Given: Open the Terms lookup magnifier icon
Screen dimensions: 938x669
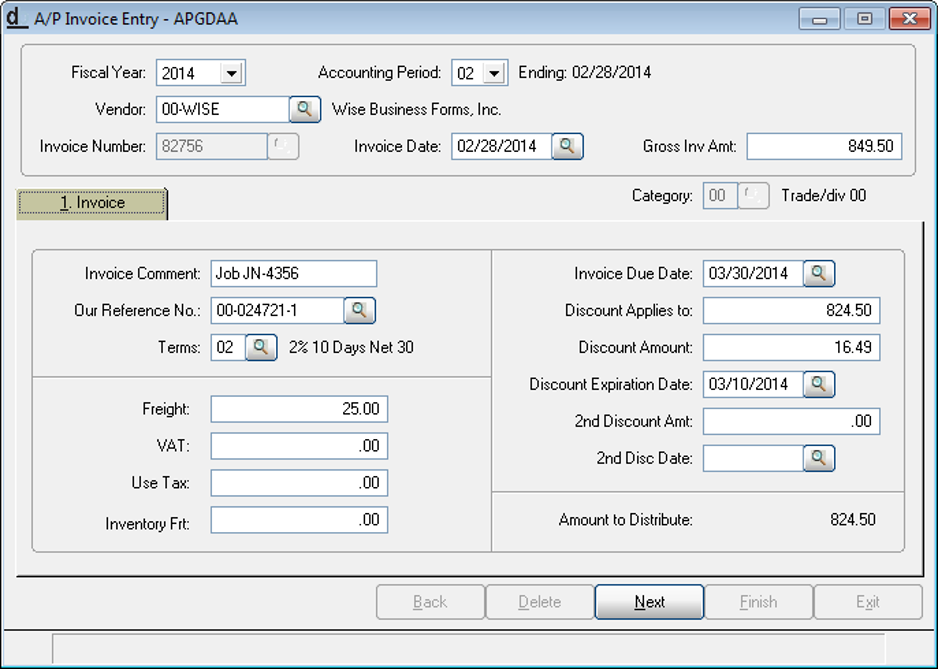Looking at the screenshot, I should click(261, 348).
